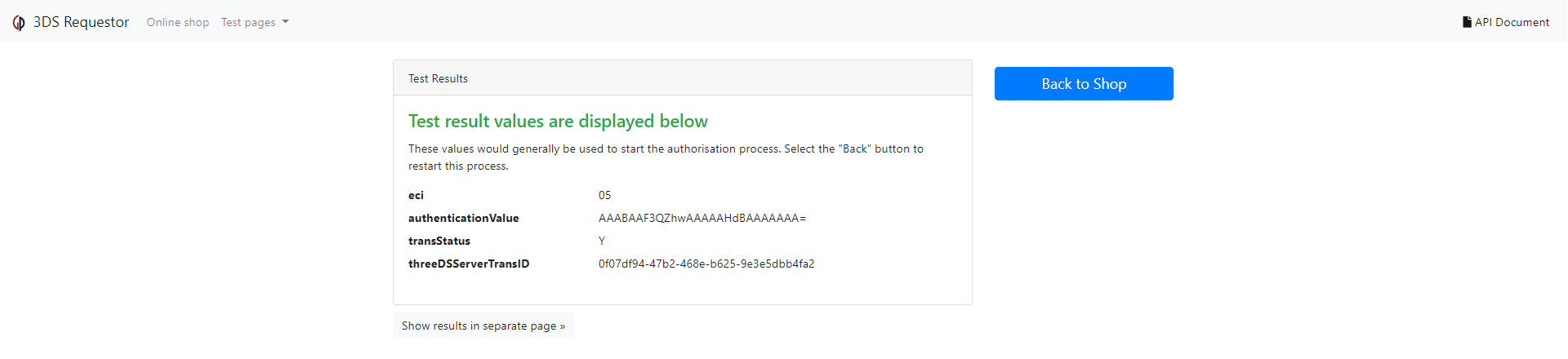The height and width of the screenshot is (359, 1568).
Task: Click the 3DS Requestor brand title
Action: pos(81,22)
